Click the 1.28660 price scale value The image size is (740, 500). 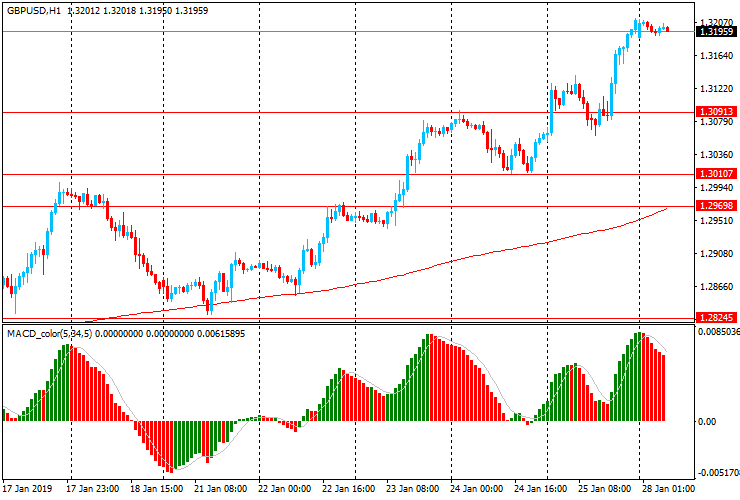[717, 287]
